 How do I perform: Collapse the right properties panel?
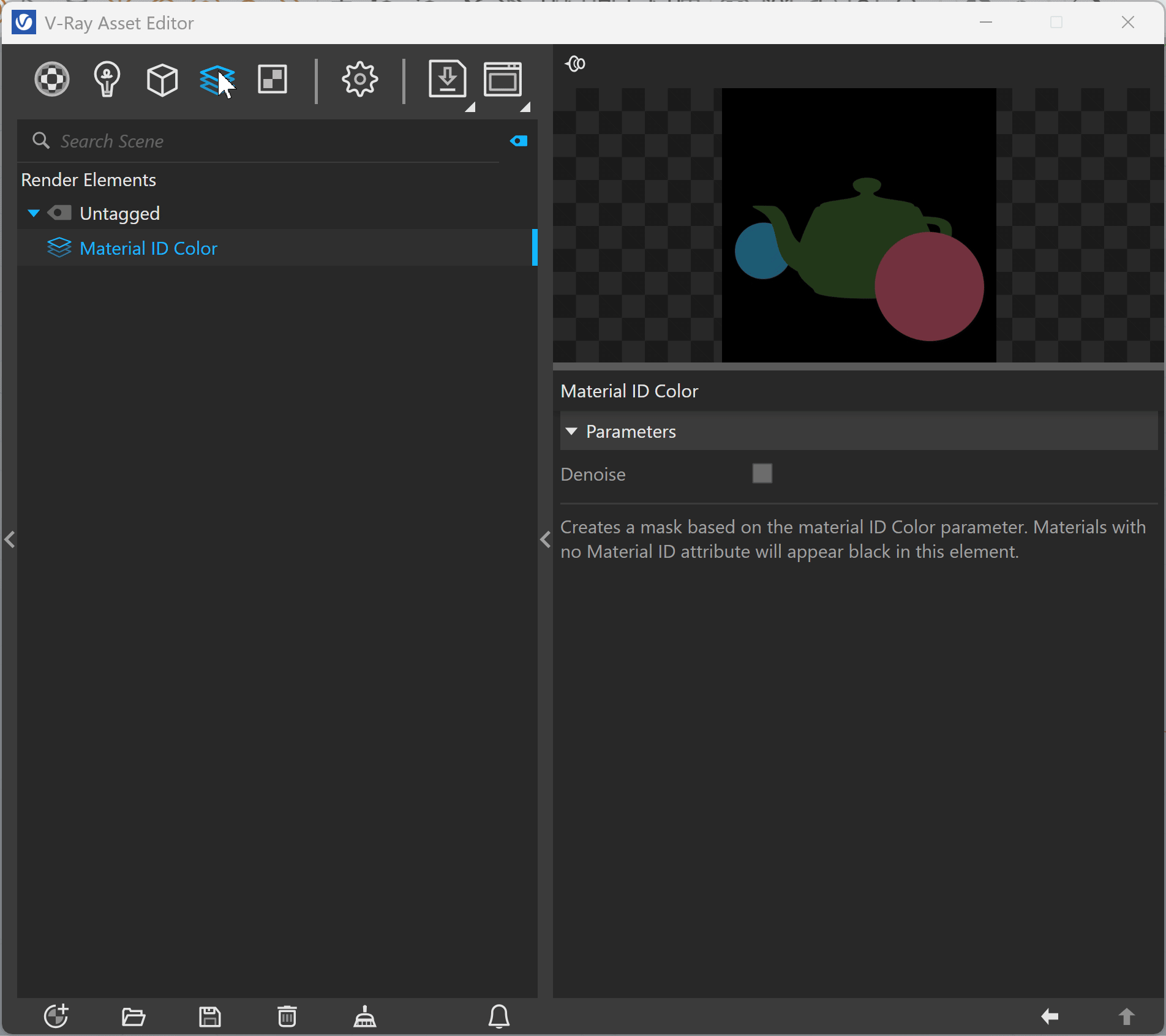point(546,539)
